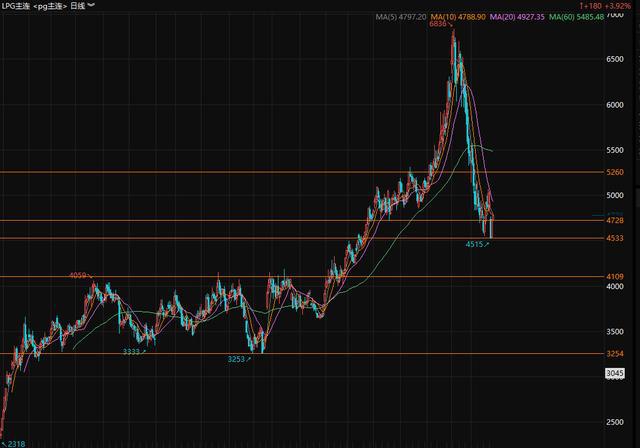
Task: Click the 3333 low price marker
Action: [x=132, y=352]
